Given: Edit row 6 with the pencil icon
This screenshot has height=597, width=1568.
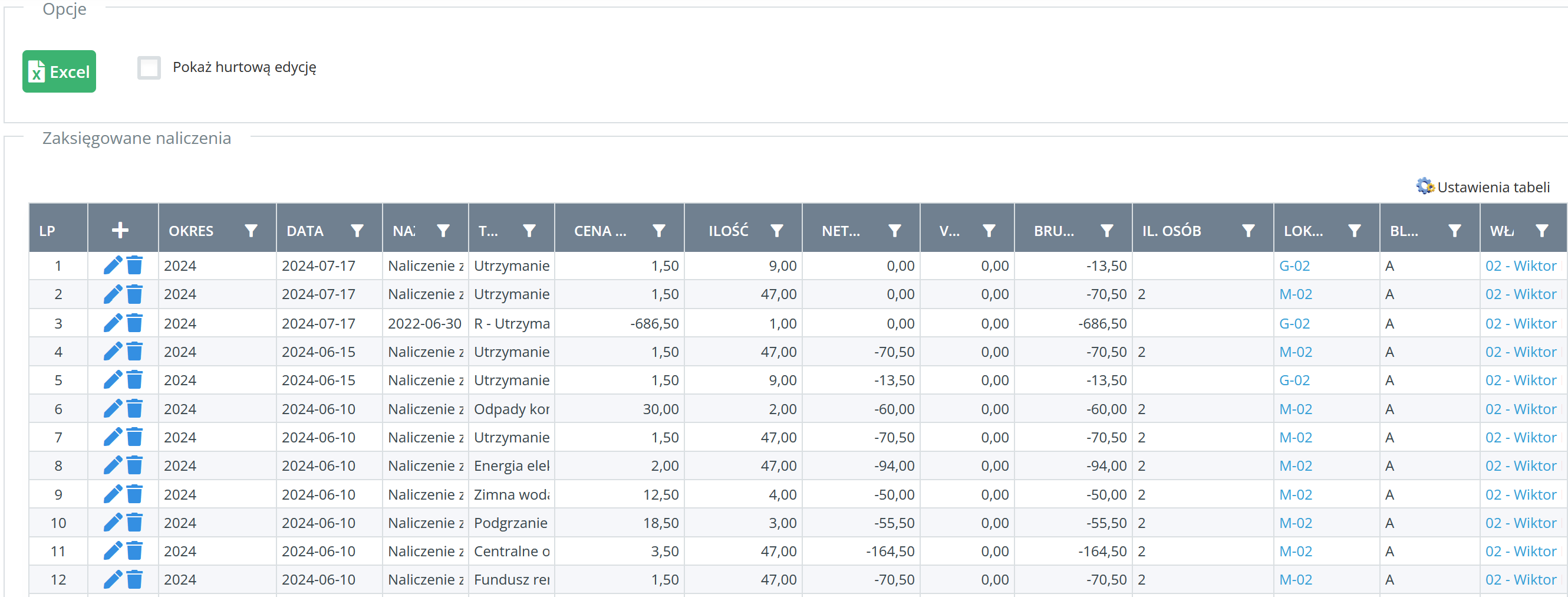Looking at the screenshot, I should click(x=113, y=409).
